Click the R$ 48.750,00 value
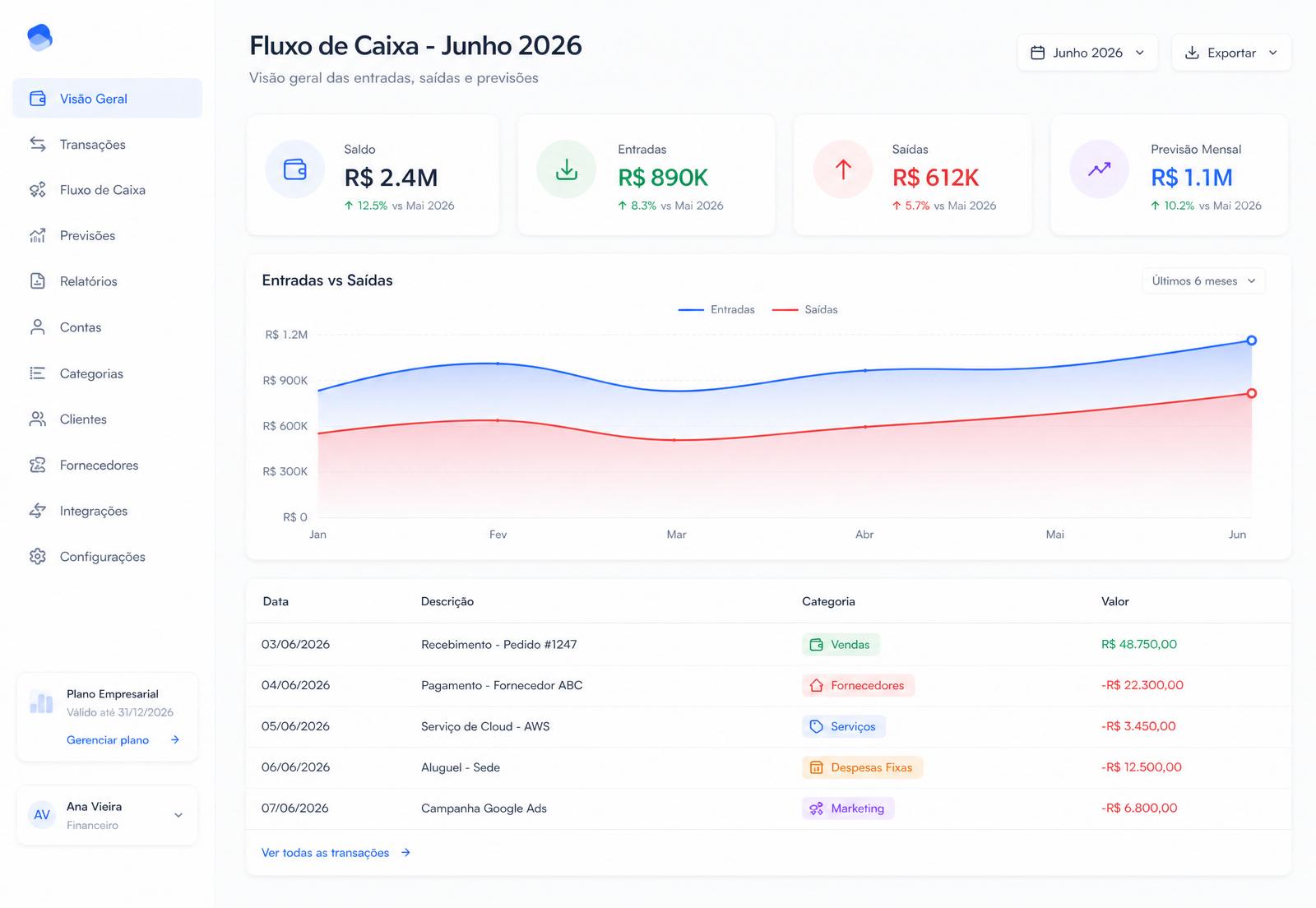 (x=1139, y=645)
